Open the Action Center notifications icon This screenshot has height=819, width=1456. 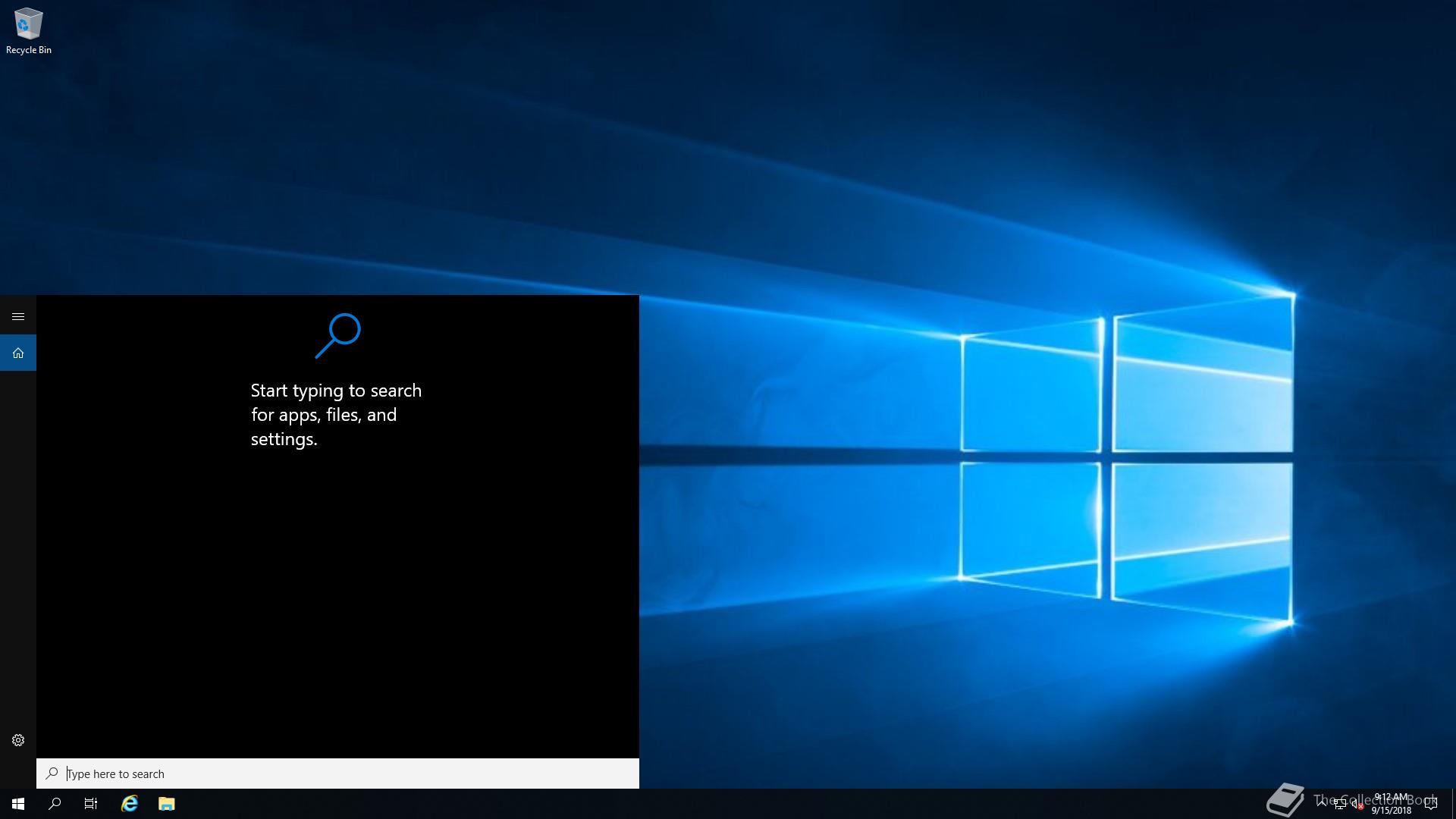pyautogui.click(x=1431, y=804)
